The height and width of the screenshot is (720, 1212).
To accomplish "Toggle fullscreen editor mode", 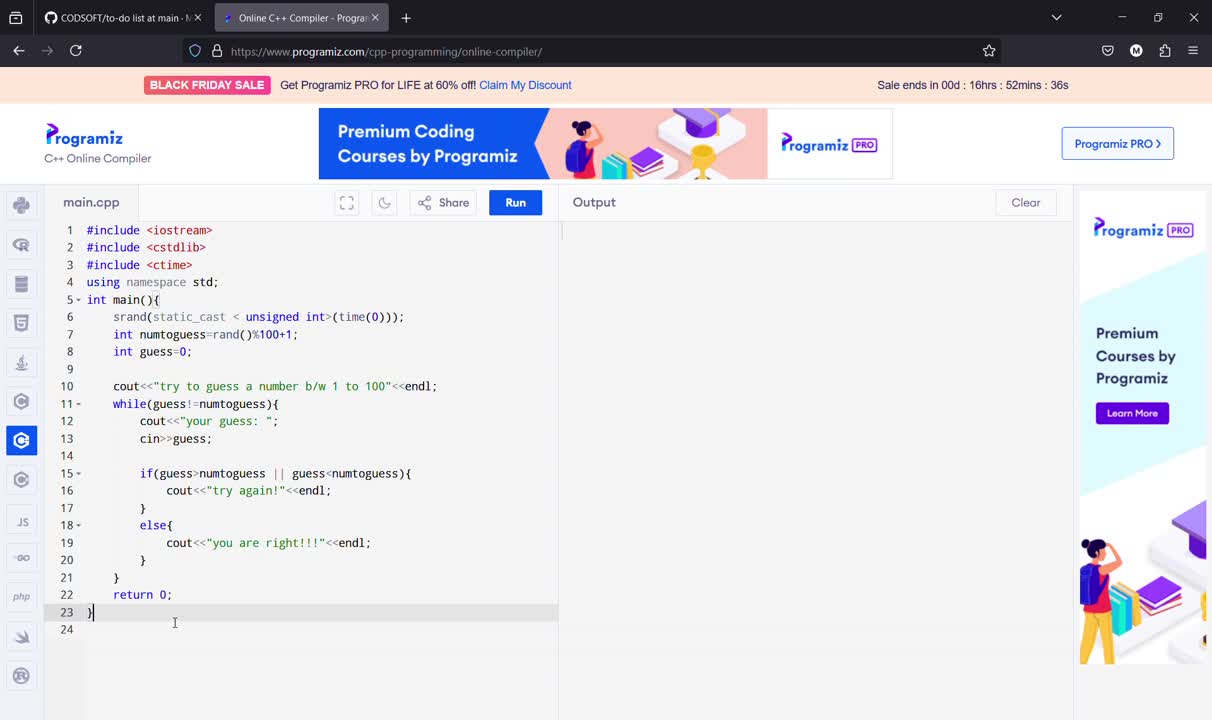I will 347,203.
